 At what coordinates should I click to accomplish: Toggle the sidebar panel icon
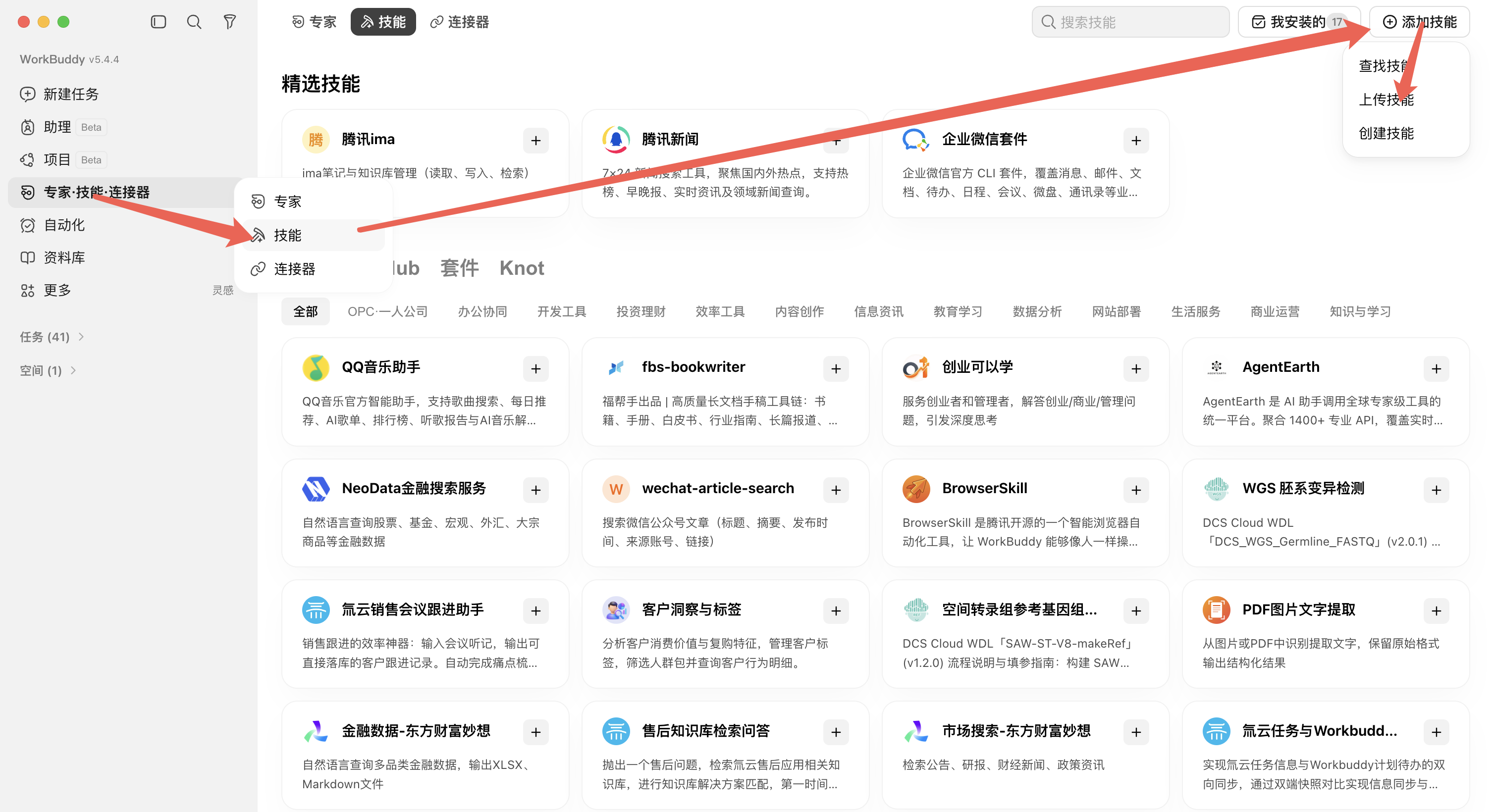(x=158, y=22)
